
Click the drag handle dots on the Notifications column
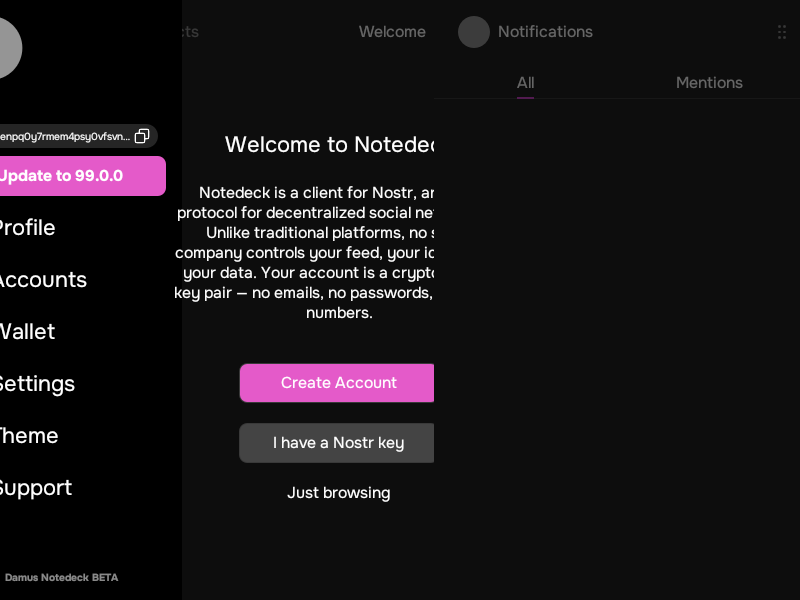pyautogui.click(x=782, y=32)
